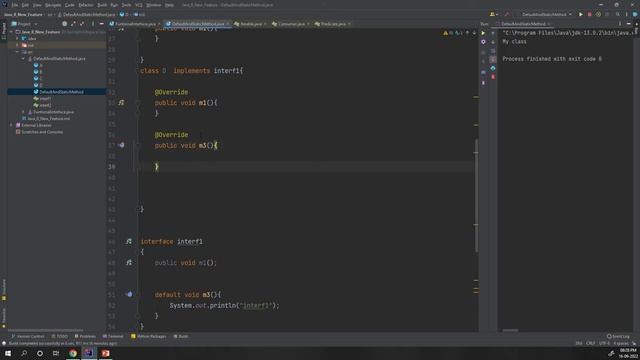Open the Run menu
The height and width of the screenshot is (360, 640).
tap(114, 5)
